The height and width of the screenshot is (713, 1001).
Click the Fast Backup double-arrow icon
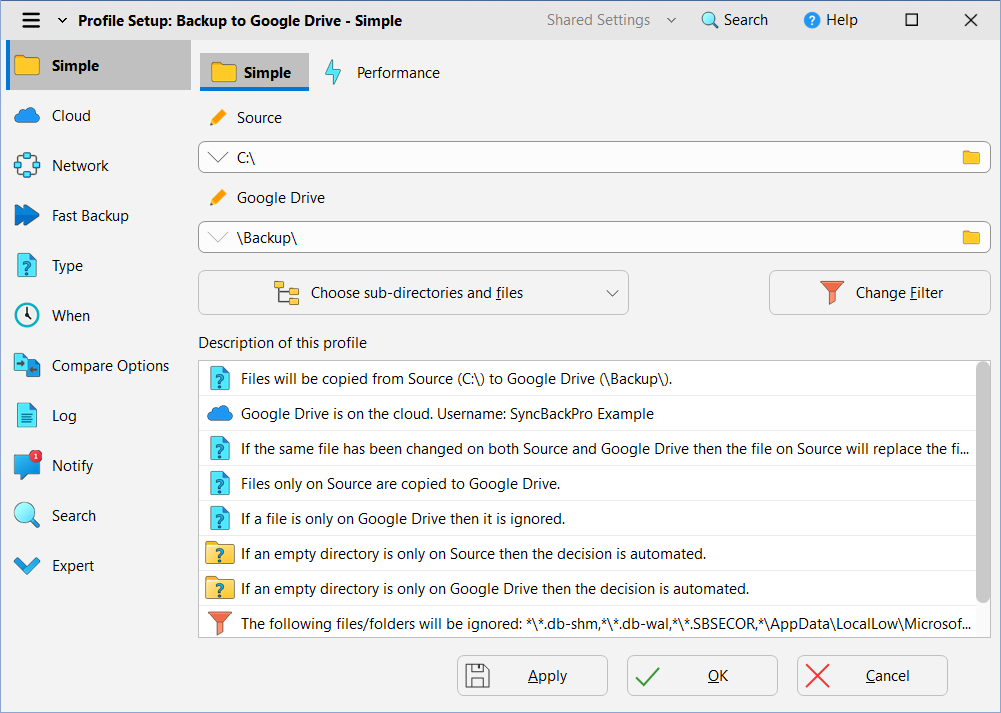(27, 216)
